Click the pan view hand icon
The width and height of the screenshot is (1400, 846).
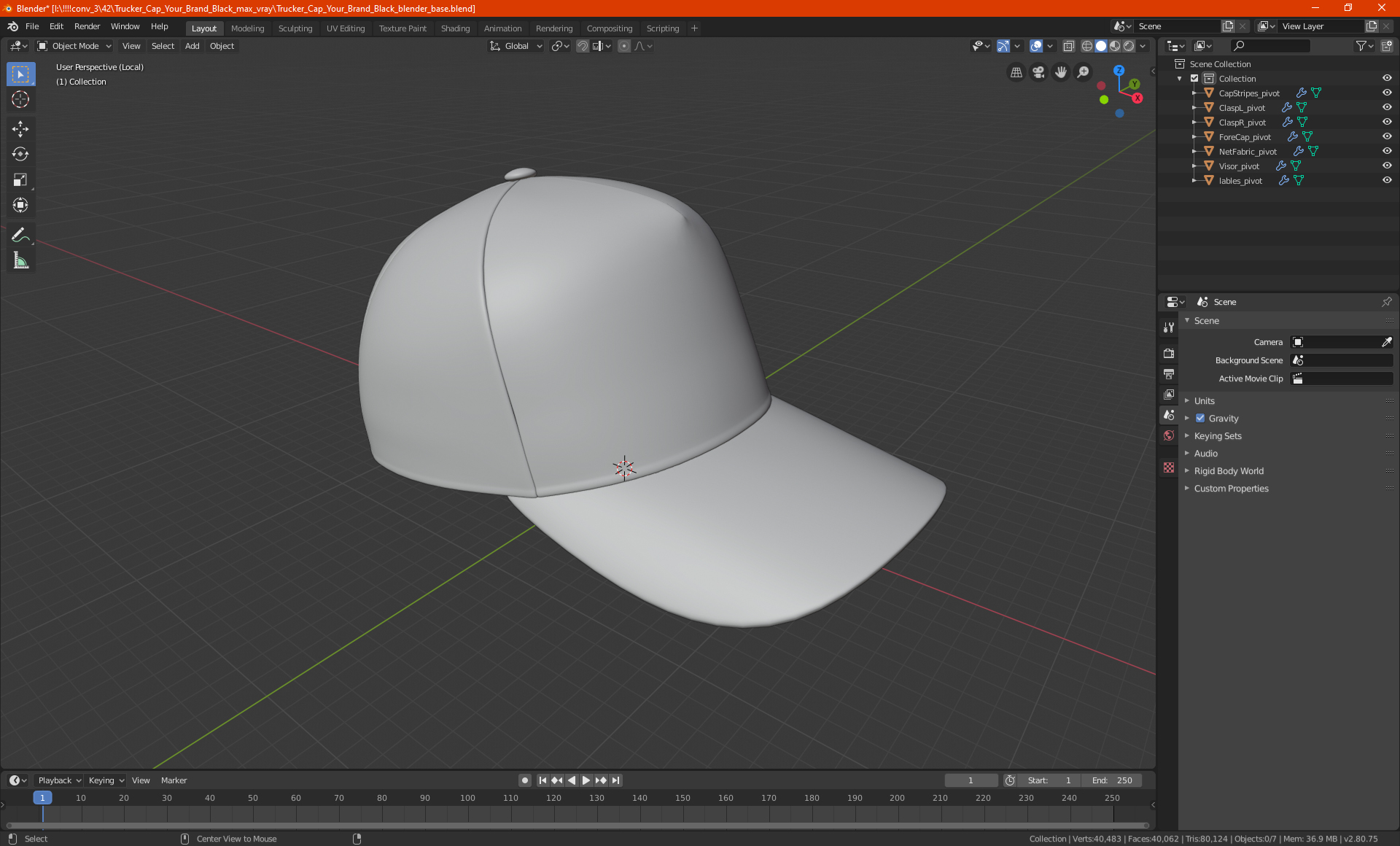(x=1061, y=72)
